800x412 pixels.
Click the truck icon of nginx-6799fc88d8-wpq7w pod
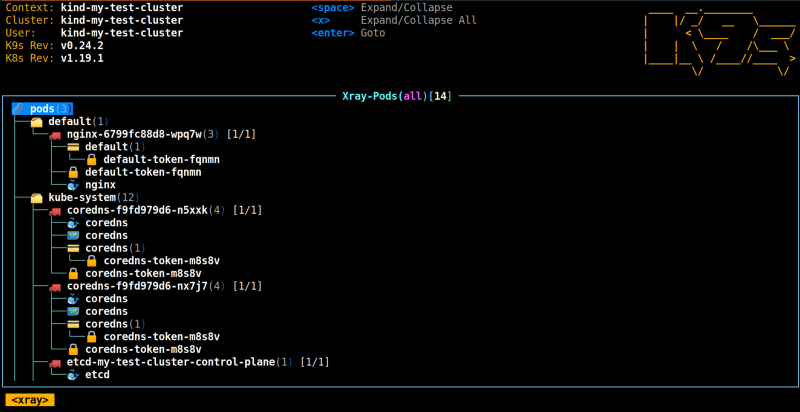pos(55,134)
